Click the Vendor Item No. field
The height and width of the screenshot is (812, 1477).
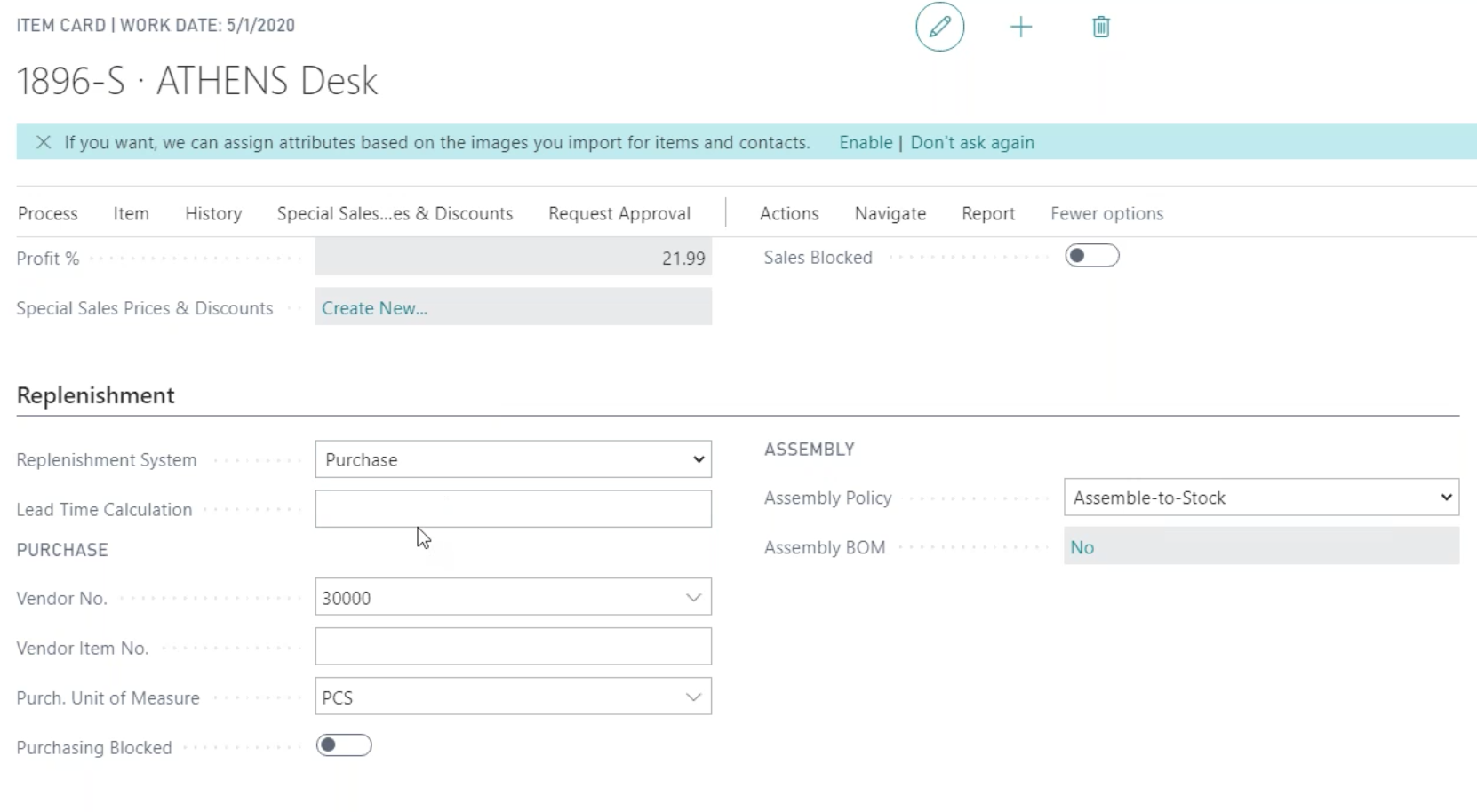513,647
